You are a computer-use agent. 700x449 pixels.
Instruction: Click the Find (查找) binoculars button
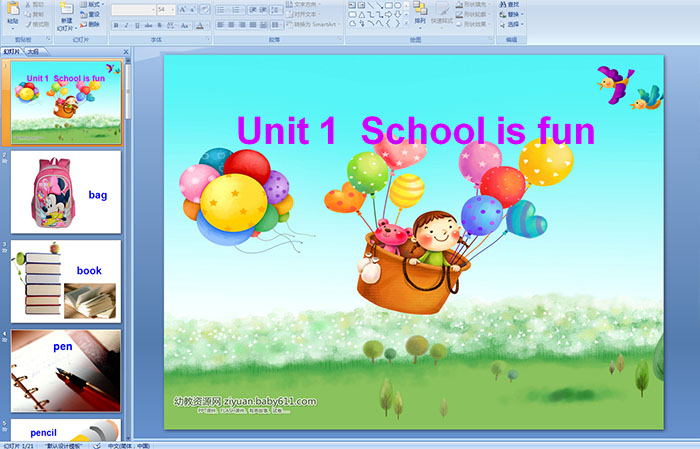510,4
